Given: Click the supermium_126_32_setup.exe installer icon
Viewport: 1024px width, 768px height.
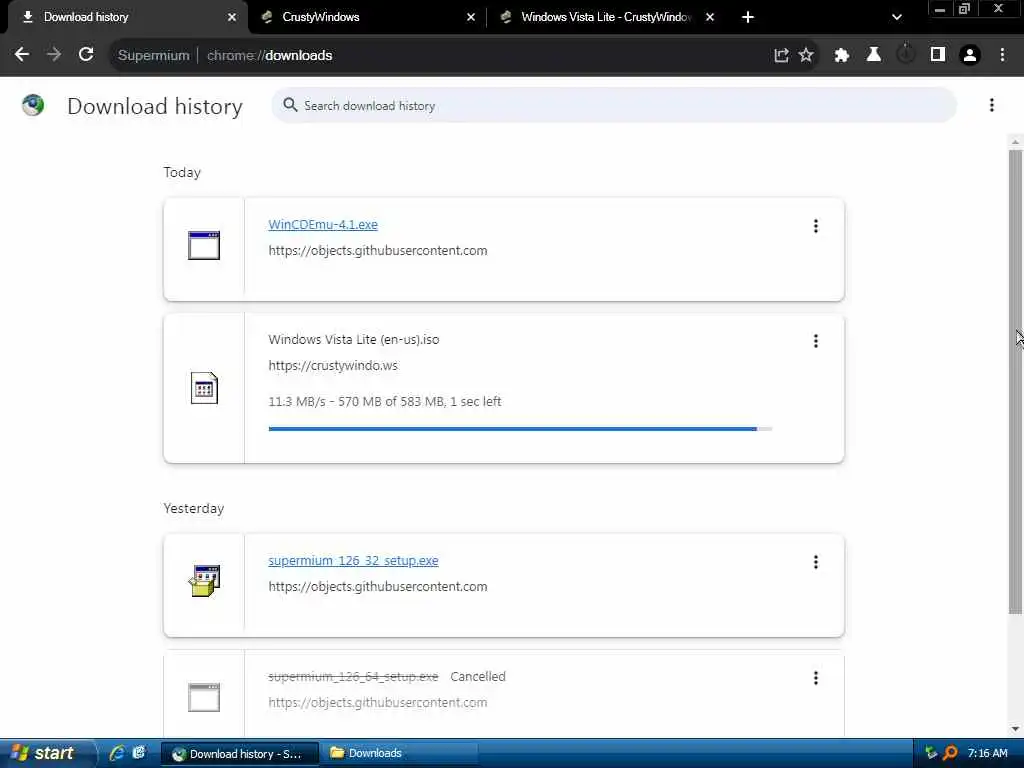Looking at the screenshot, I should pos(204,581).
